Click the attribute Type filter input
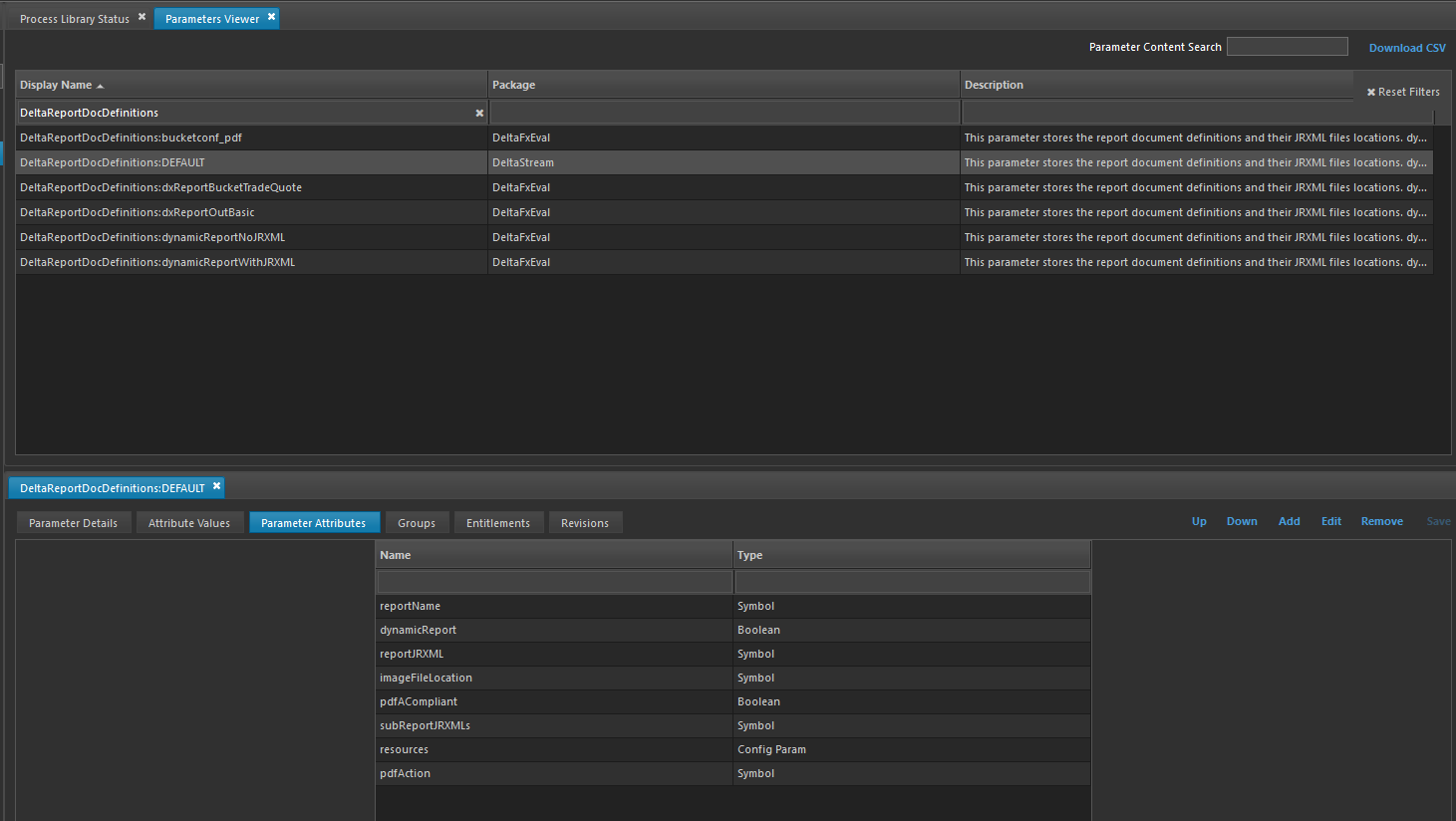Image resolution: width=1456 pixels, height=821 pixels. coord(912,582)
